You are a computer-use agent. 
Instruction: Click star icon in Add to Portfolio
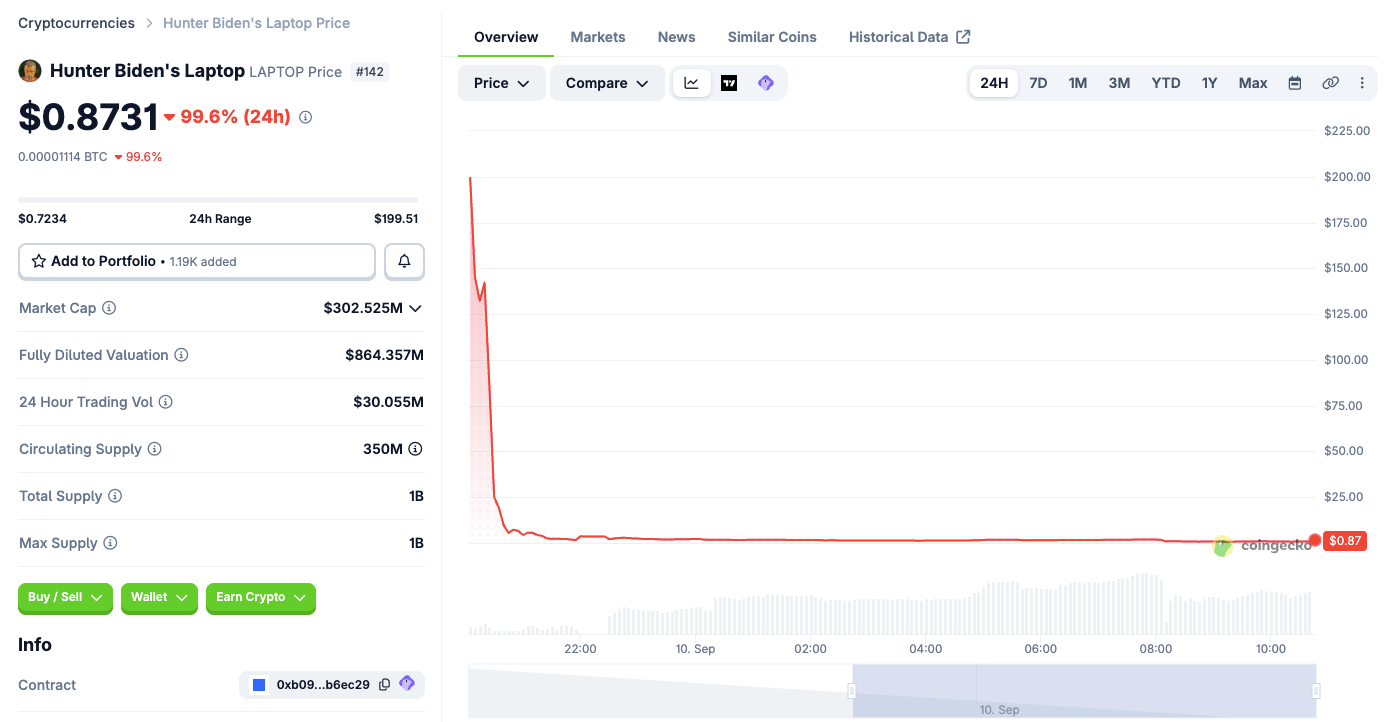(39, 261)
